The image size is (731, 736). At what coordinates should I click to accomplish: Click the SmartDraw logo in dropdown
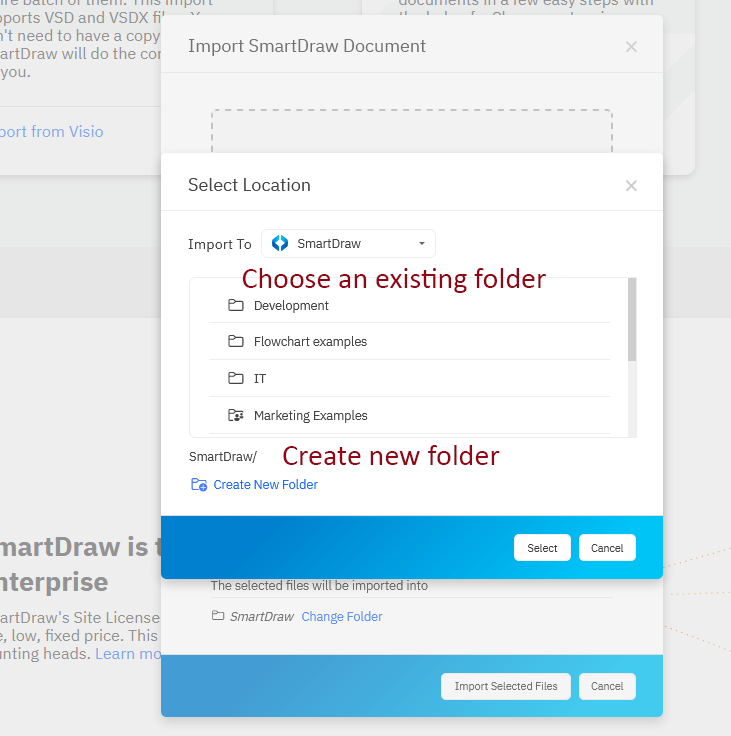tap(280, 243)
